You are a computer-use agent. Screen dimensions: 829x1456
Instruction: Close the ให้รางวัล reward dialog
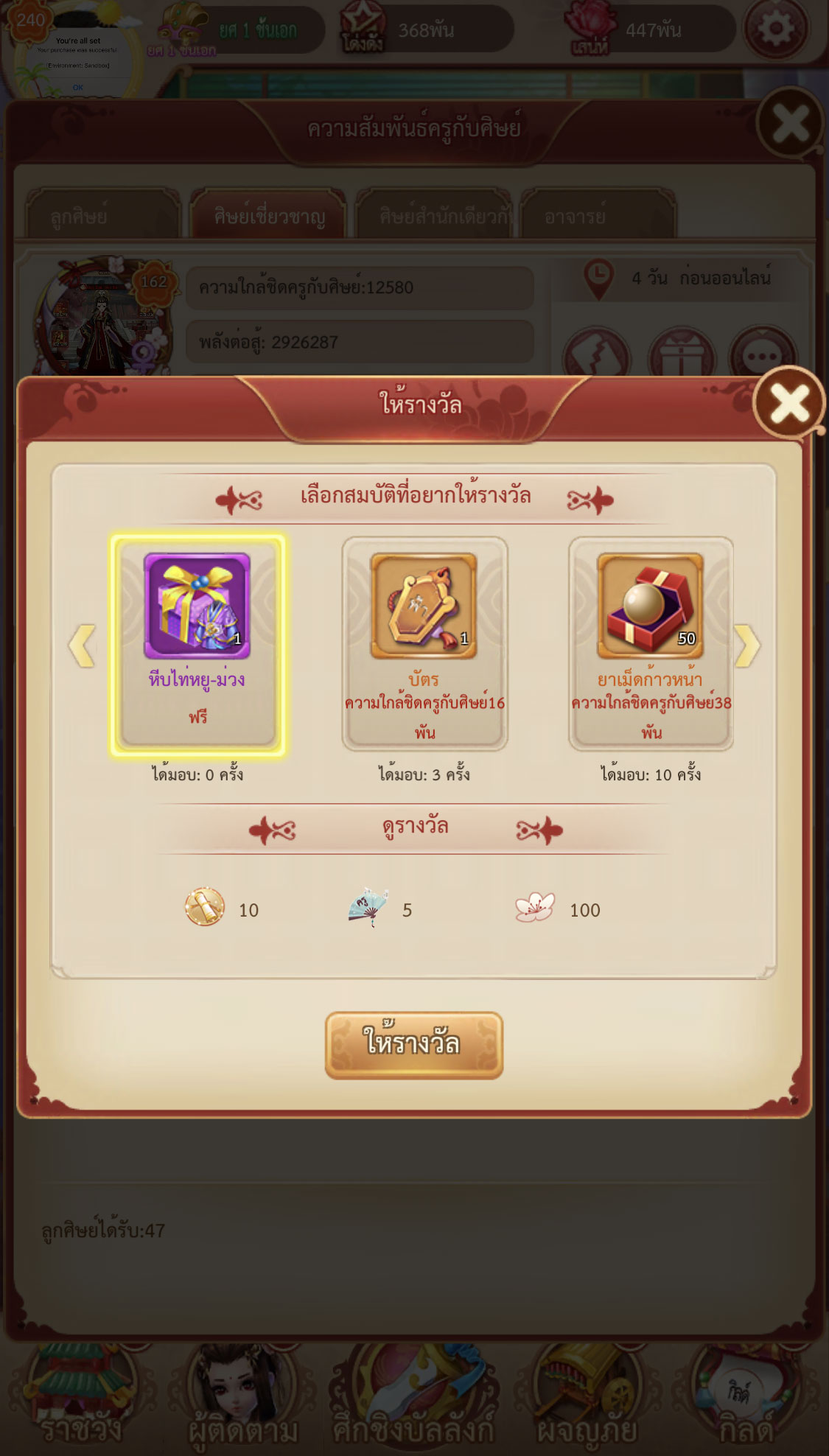click(x=789, y=403)
